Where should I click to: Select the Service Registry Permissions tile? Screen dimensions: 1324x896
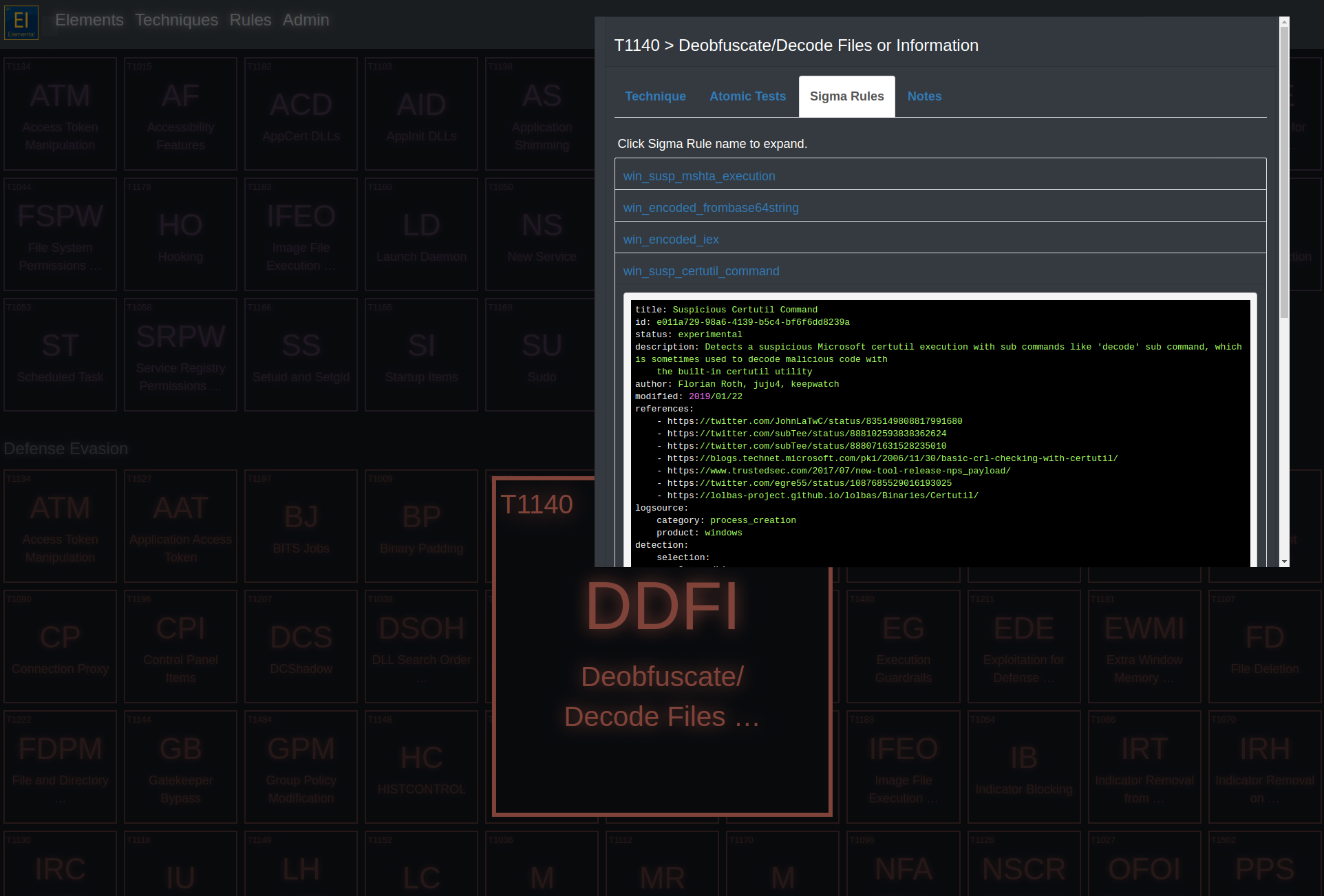pyautogui.click(x=180, y=355)
